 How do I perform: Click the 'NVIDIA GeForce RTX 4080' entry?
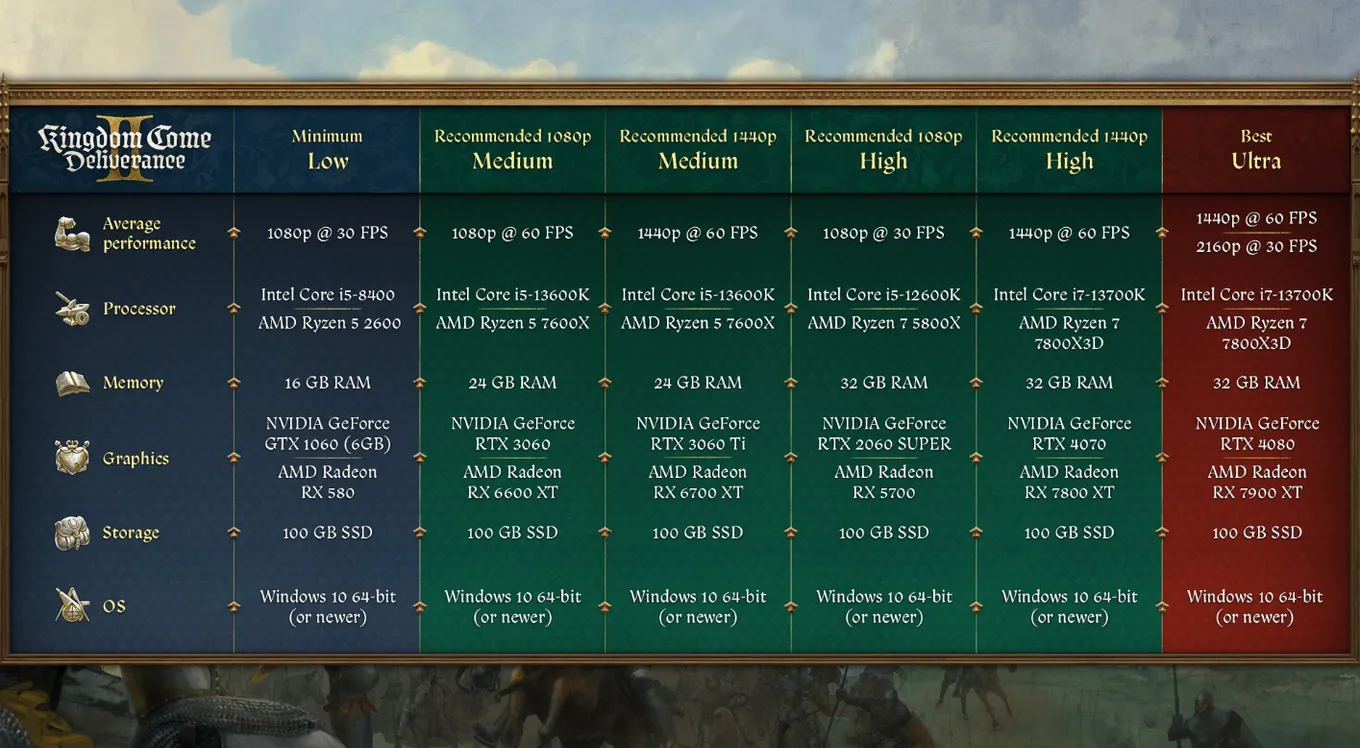(x=1256, y=434)
